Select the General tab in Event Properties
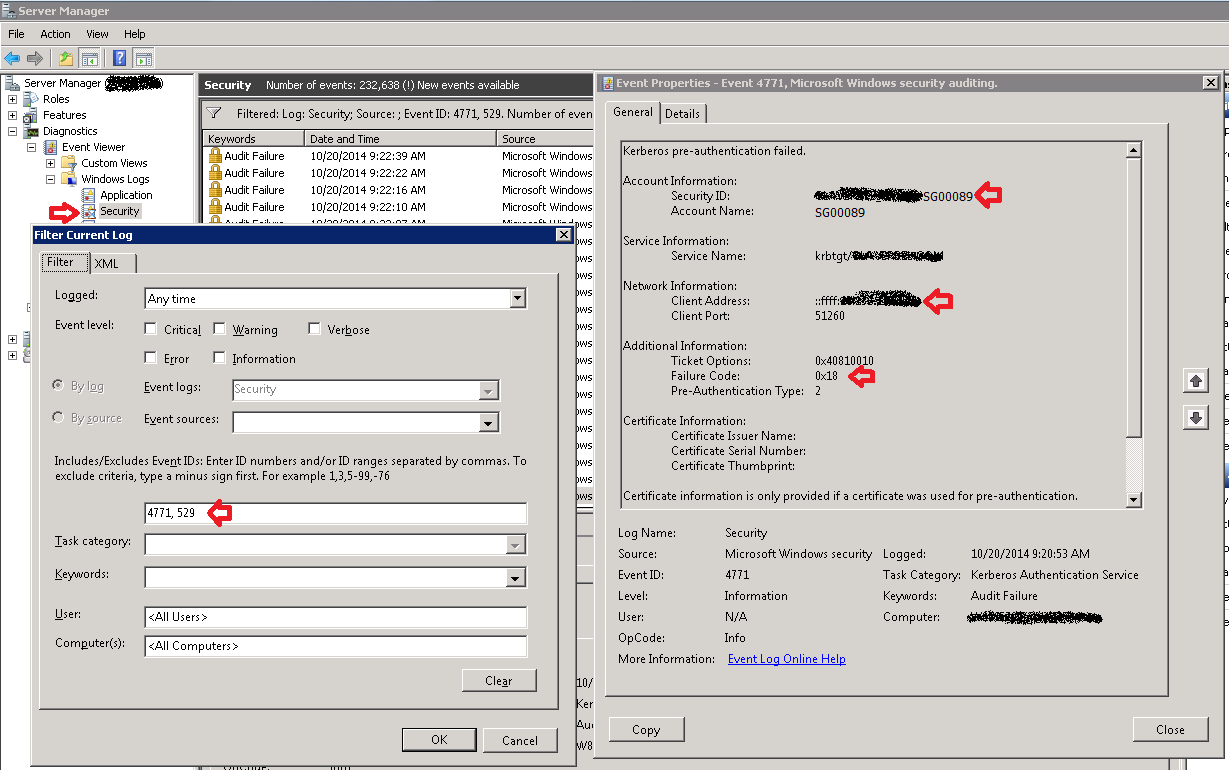Screen dimensions: 1229x770 tap(633, 112)
